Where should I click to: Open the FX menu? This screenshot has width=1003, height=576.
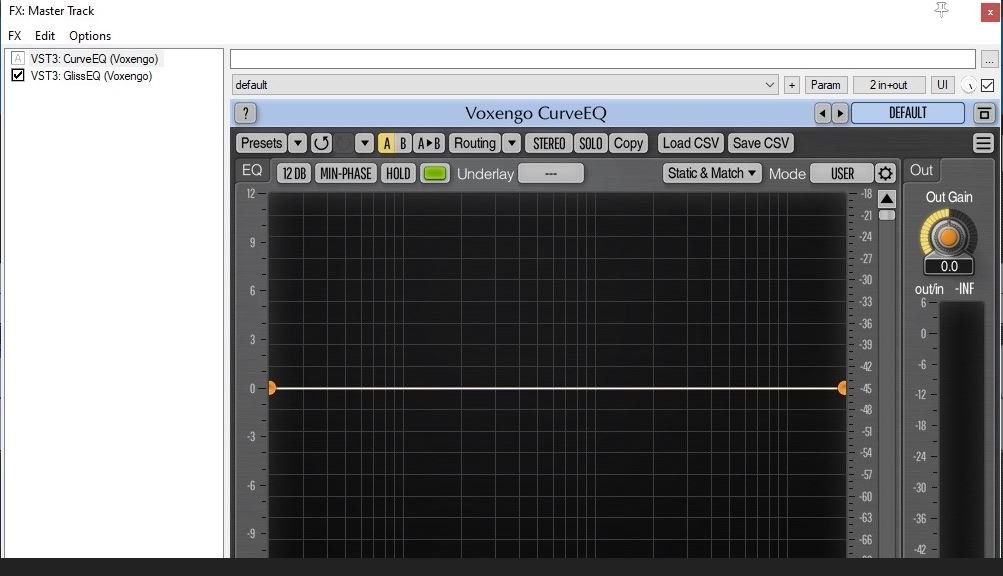[x=15, y=36]
